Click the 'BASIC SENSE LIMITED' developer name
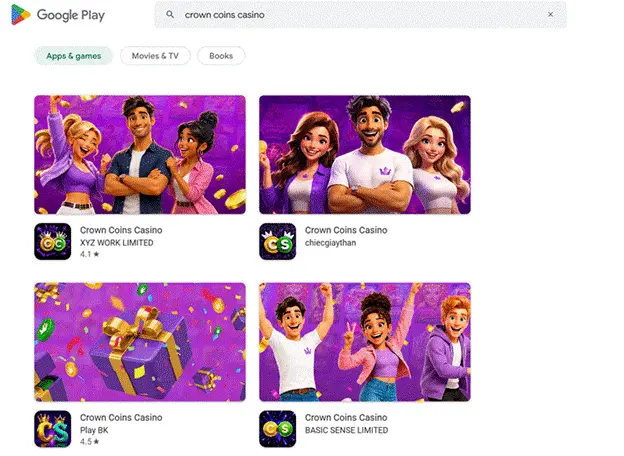Screen dimensions: 624x456 346,430
